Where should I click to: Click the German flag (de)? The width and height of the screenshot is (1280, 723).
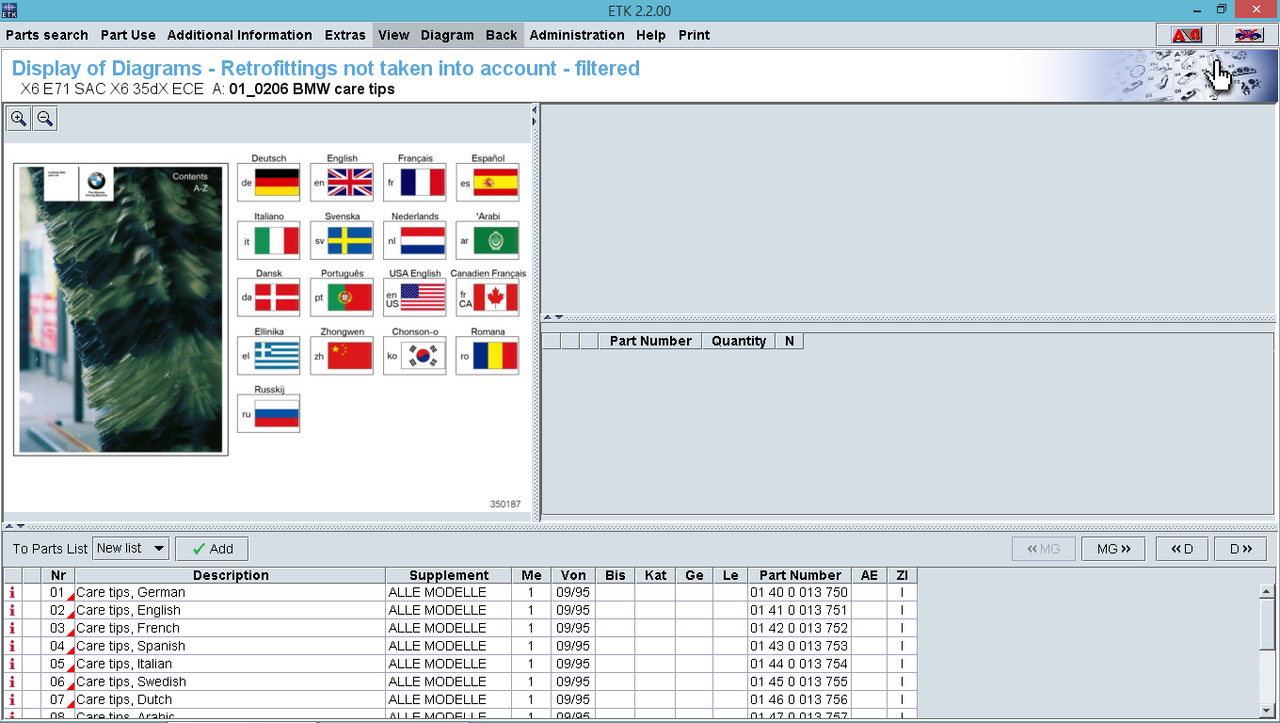click(x=277, y=183)
